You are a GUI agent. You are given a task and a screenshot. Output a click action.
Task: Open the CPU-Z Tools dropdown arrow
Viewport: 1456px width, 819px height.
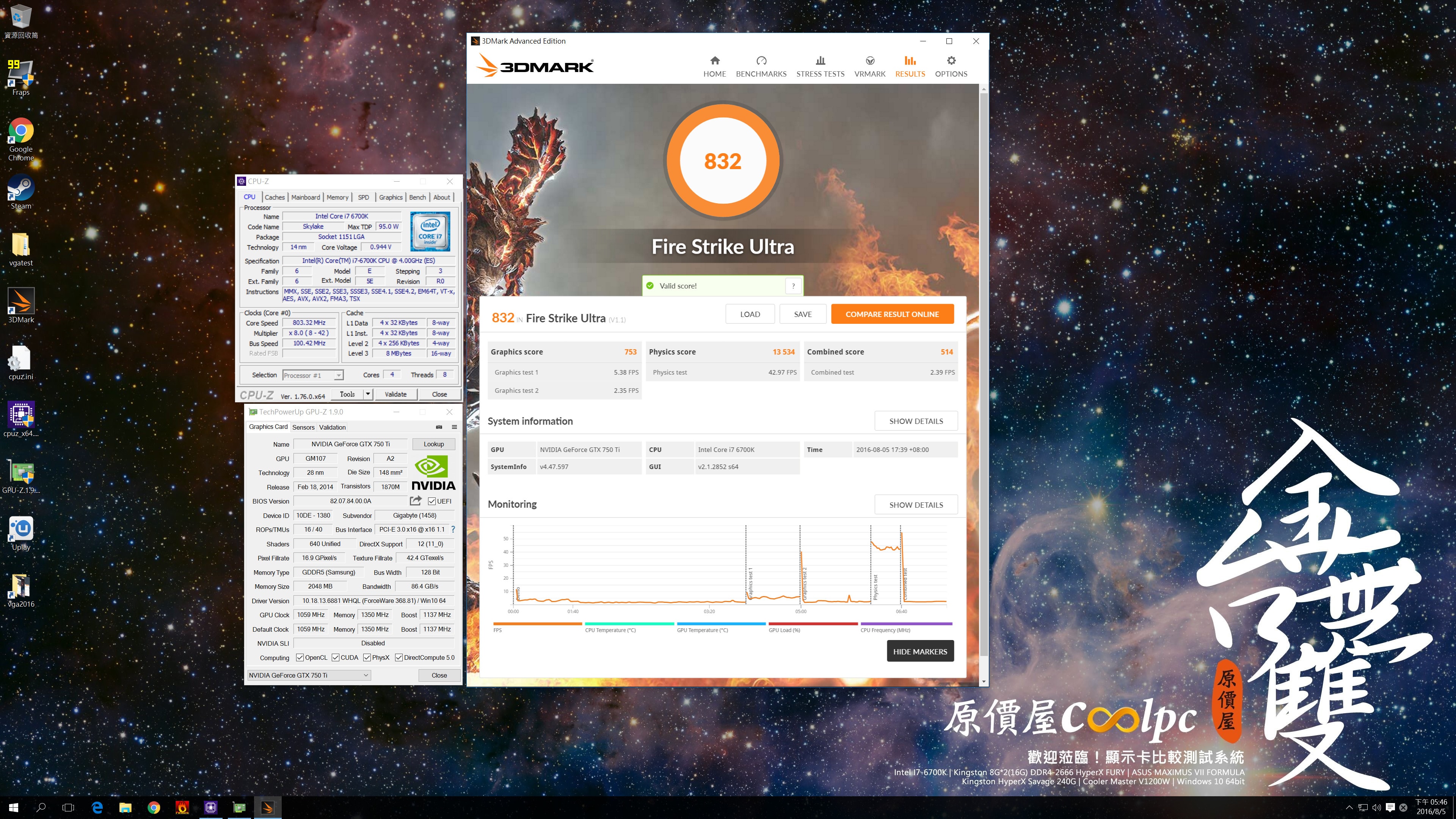point(368,394)
